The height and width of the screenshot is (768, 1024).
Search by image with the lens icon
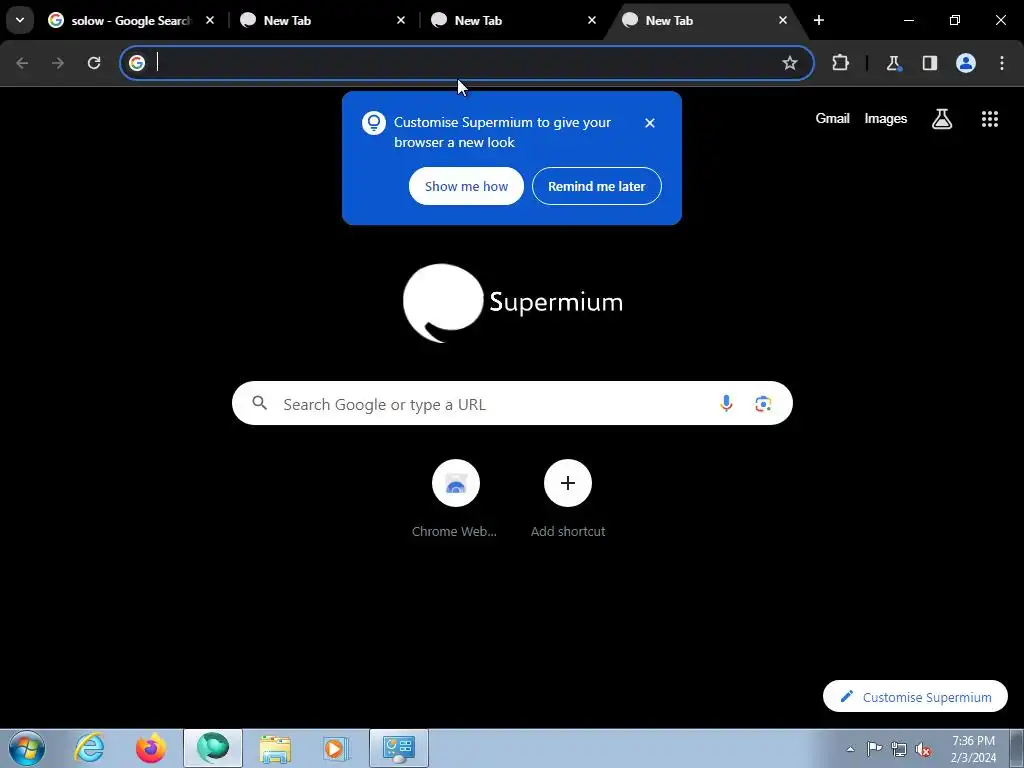pyautogui.click(x=763, y=404)
